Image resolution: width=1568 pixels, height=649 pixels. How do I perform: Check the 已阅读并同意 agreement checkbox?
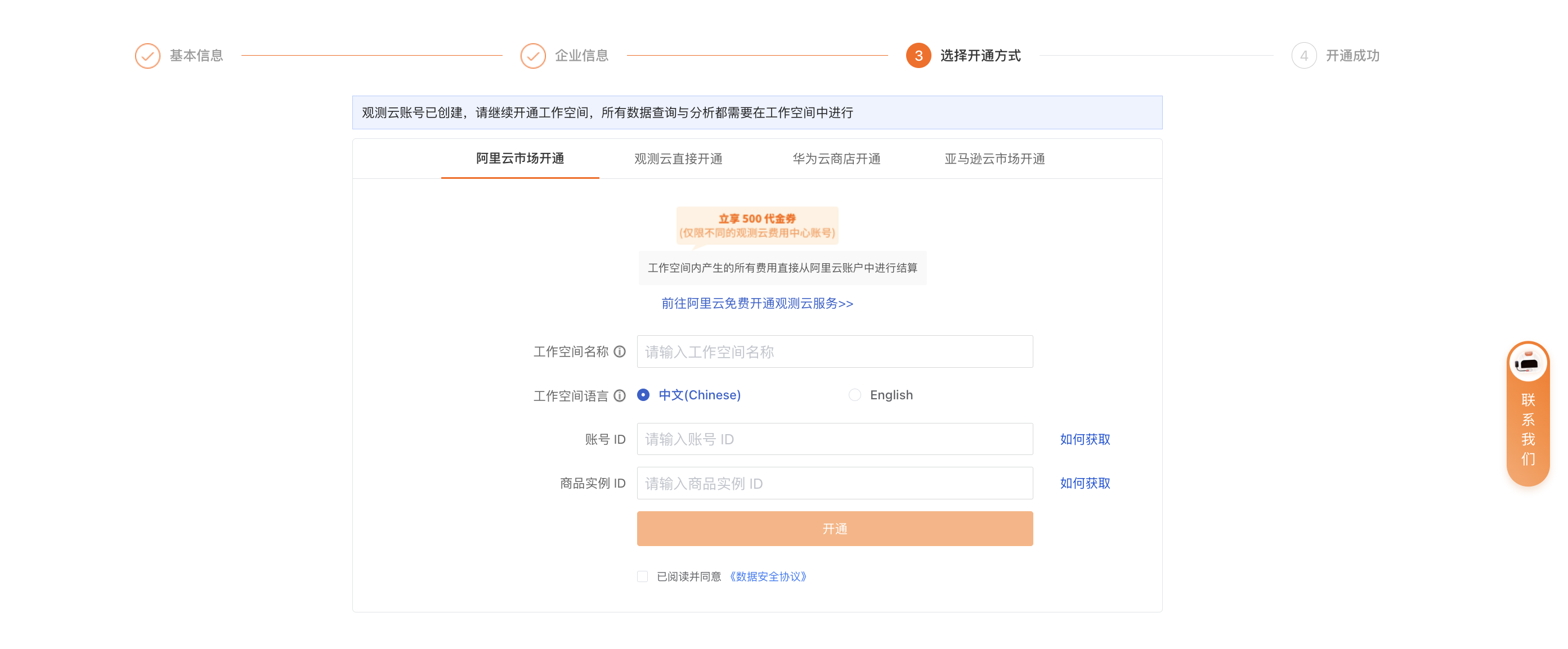click(x=642, y=576)
